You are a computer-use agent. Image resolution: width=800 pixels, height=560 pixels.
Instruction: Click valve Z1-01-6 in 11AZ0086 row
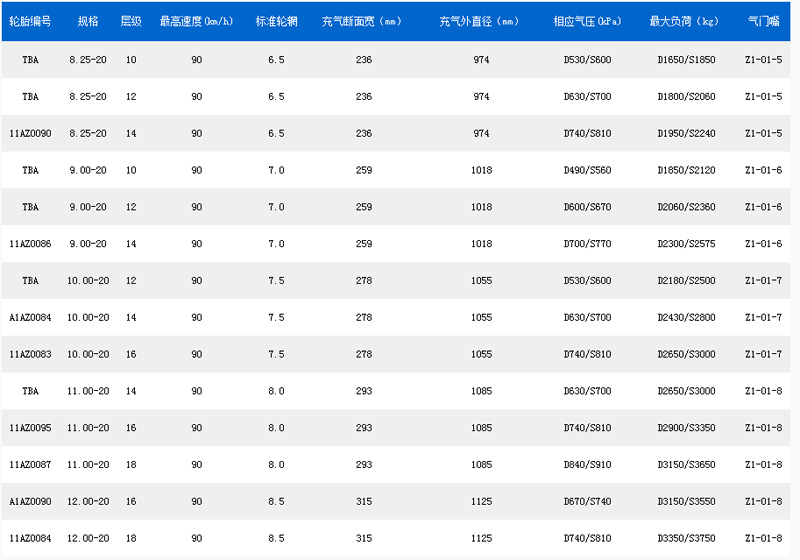coord(763,244)
